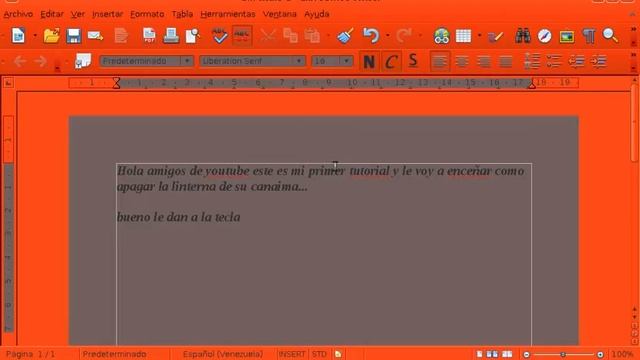The height and width of the screenshot is (360, 640).
Task: Expand the Predeterminado paragraph style dropdown
Action: (187, 61)
